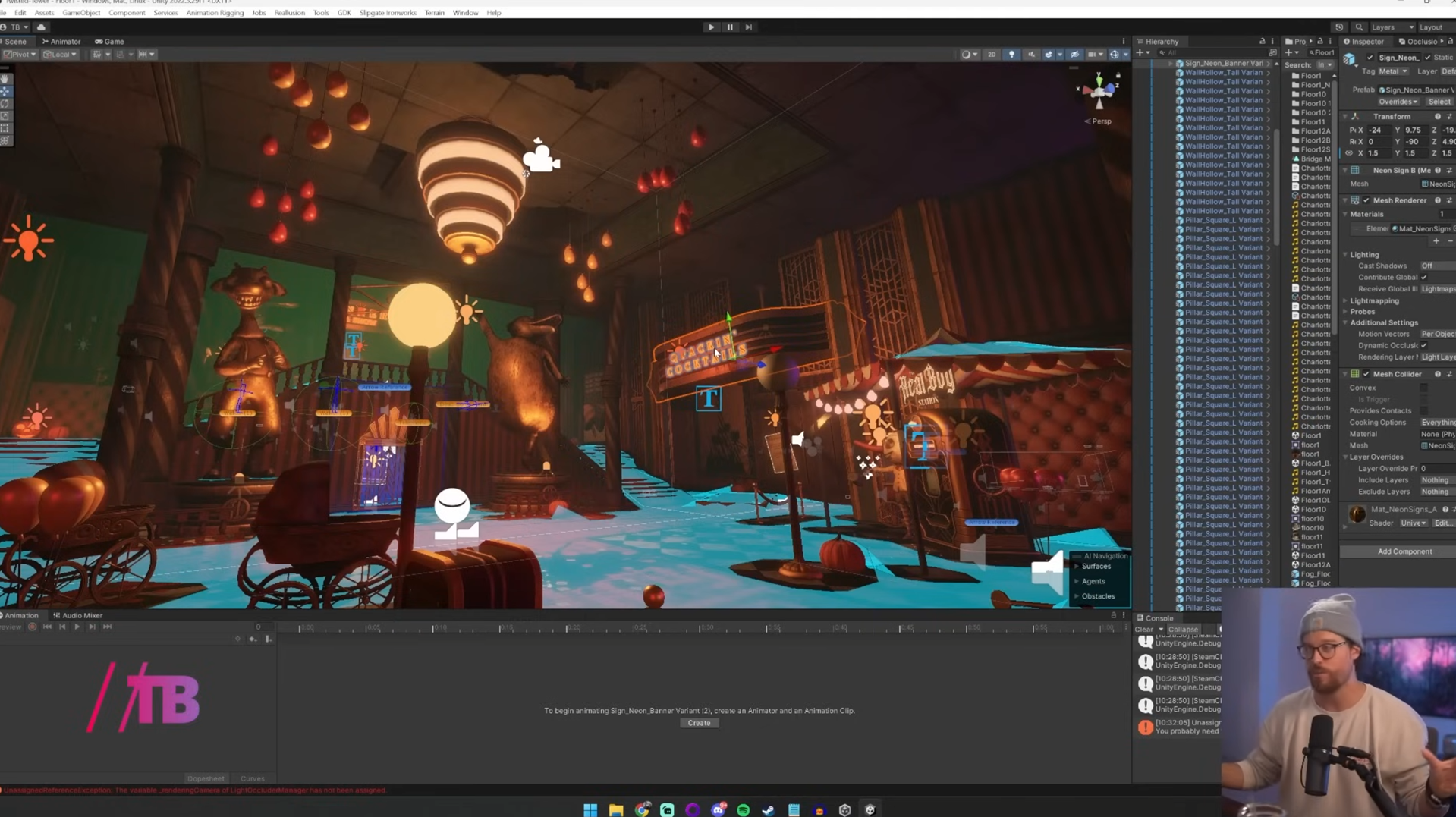Viewport: 1456px width, 817px height.
Task: Open Spotify from the Windows taskbar
Action: [x=743, y=809]
